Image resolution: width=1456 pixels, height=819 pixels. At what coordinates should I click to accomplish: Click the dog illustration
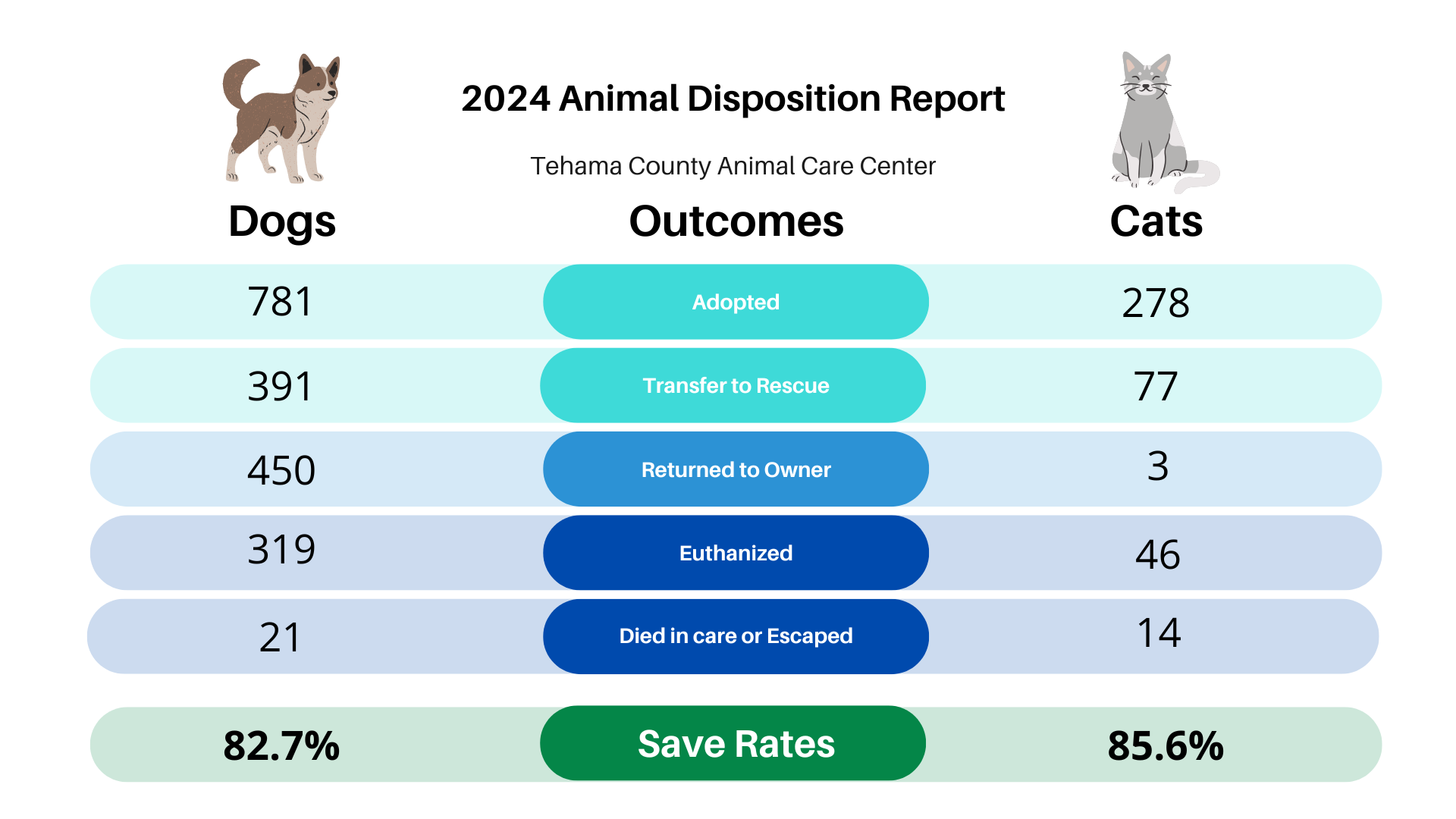tap(281, 118)
